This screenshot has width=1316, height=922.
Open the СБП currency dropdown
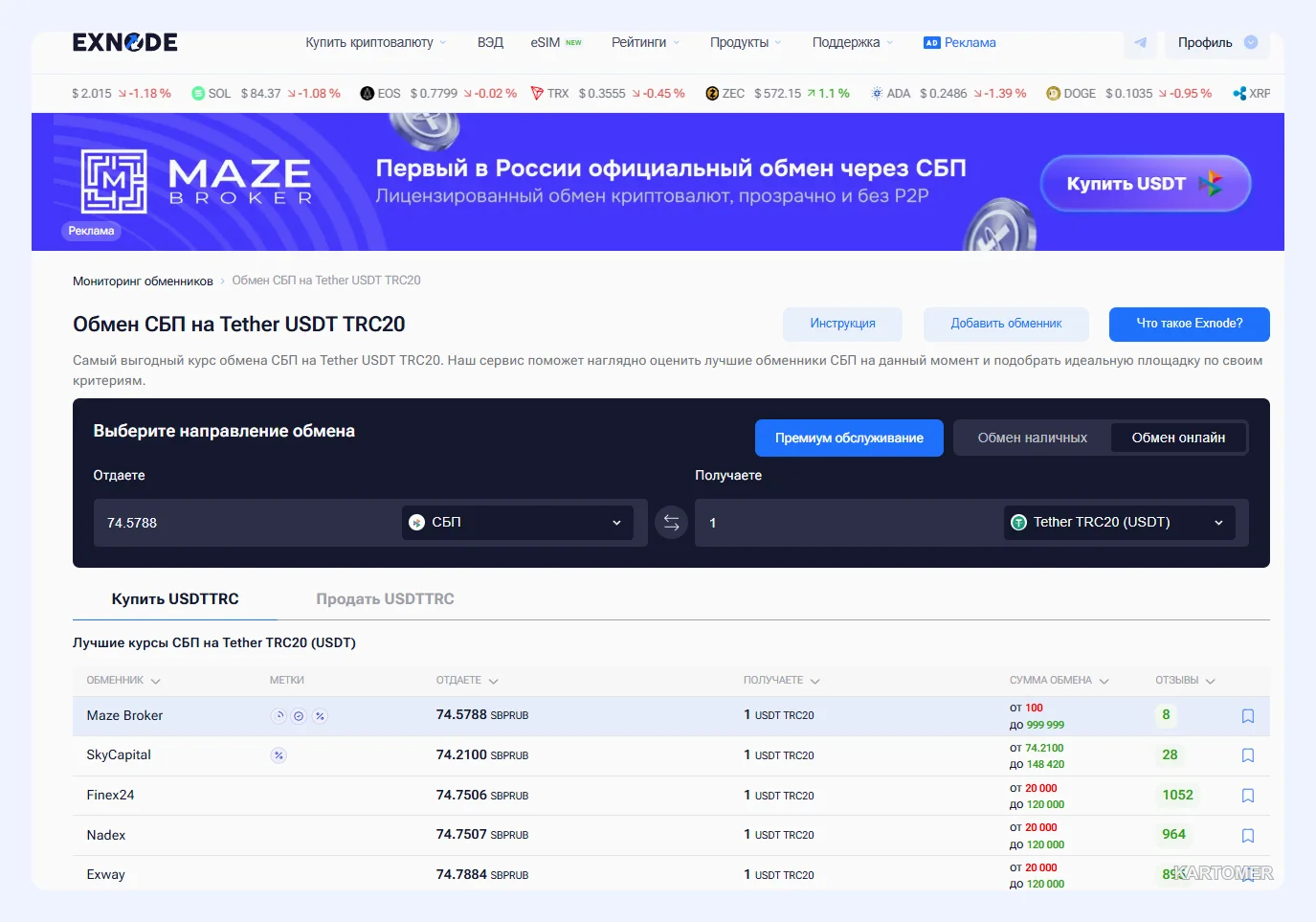coord(517,523)
